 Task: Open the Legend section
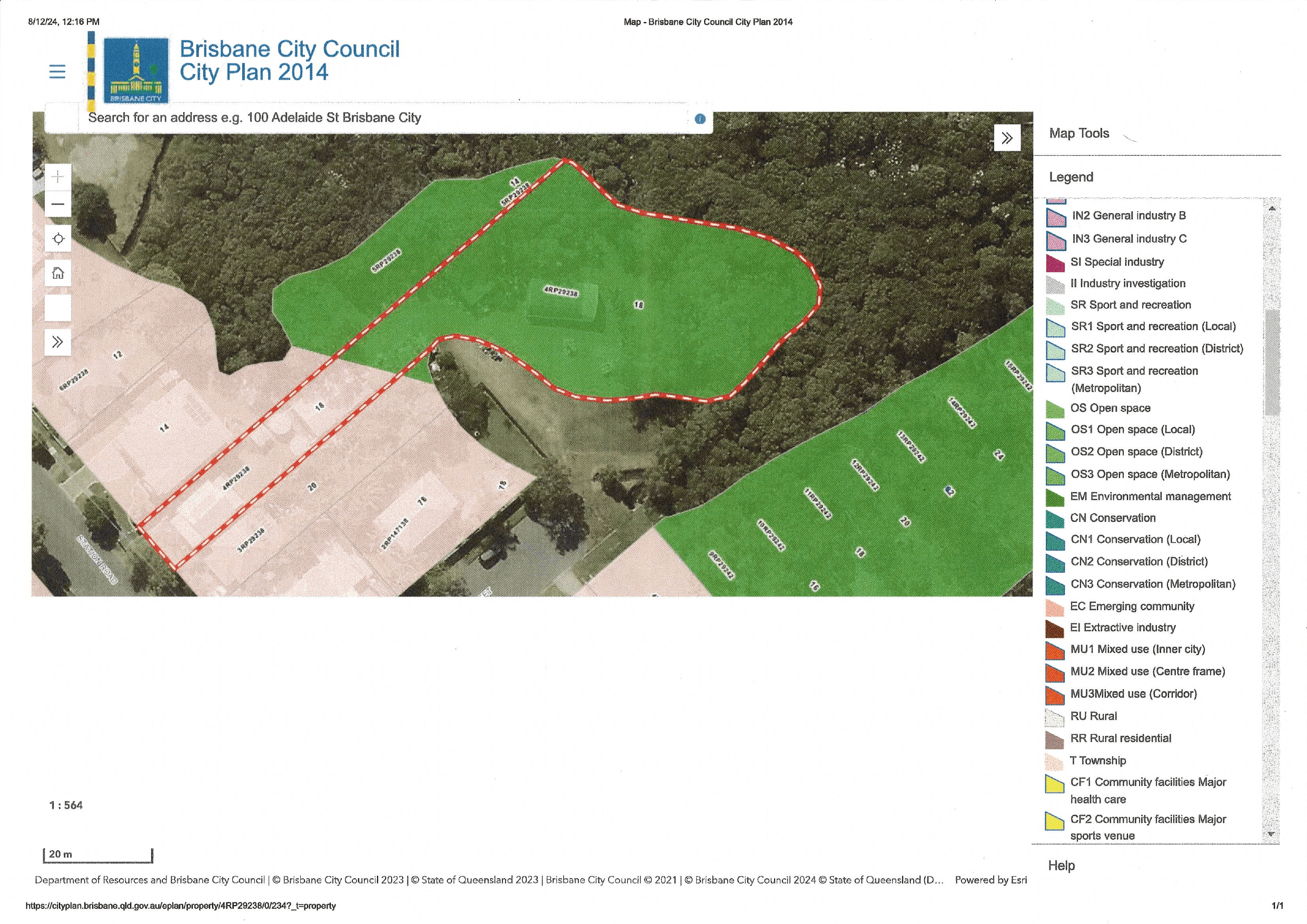tap(1071, 177)
